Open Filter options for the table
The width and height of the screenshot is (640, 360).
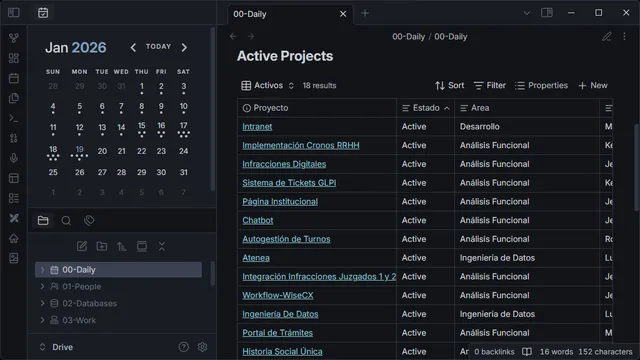click(x=489, y=86)
